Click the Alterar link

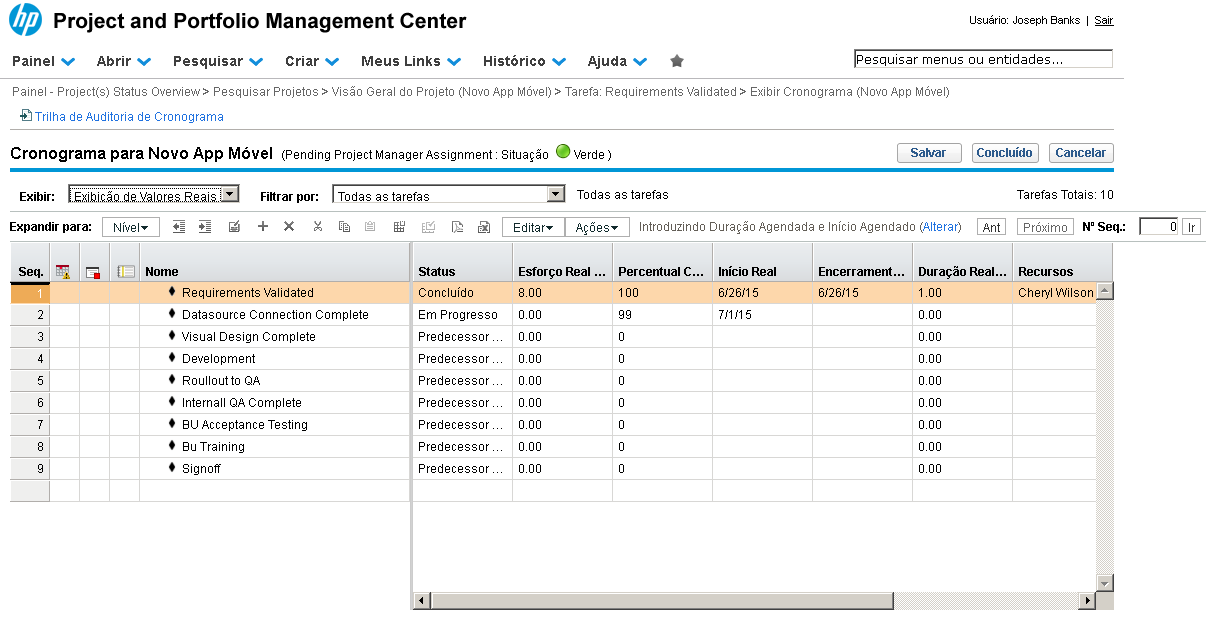tap(939, 227)
